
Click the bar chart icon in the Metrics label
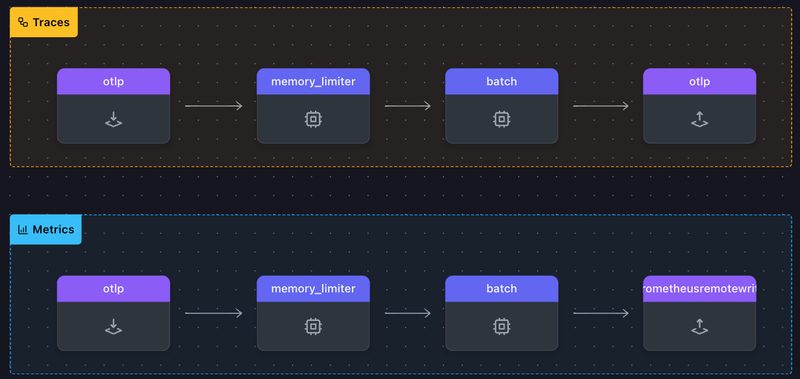pyautogui.click(x=22, y=230)
